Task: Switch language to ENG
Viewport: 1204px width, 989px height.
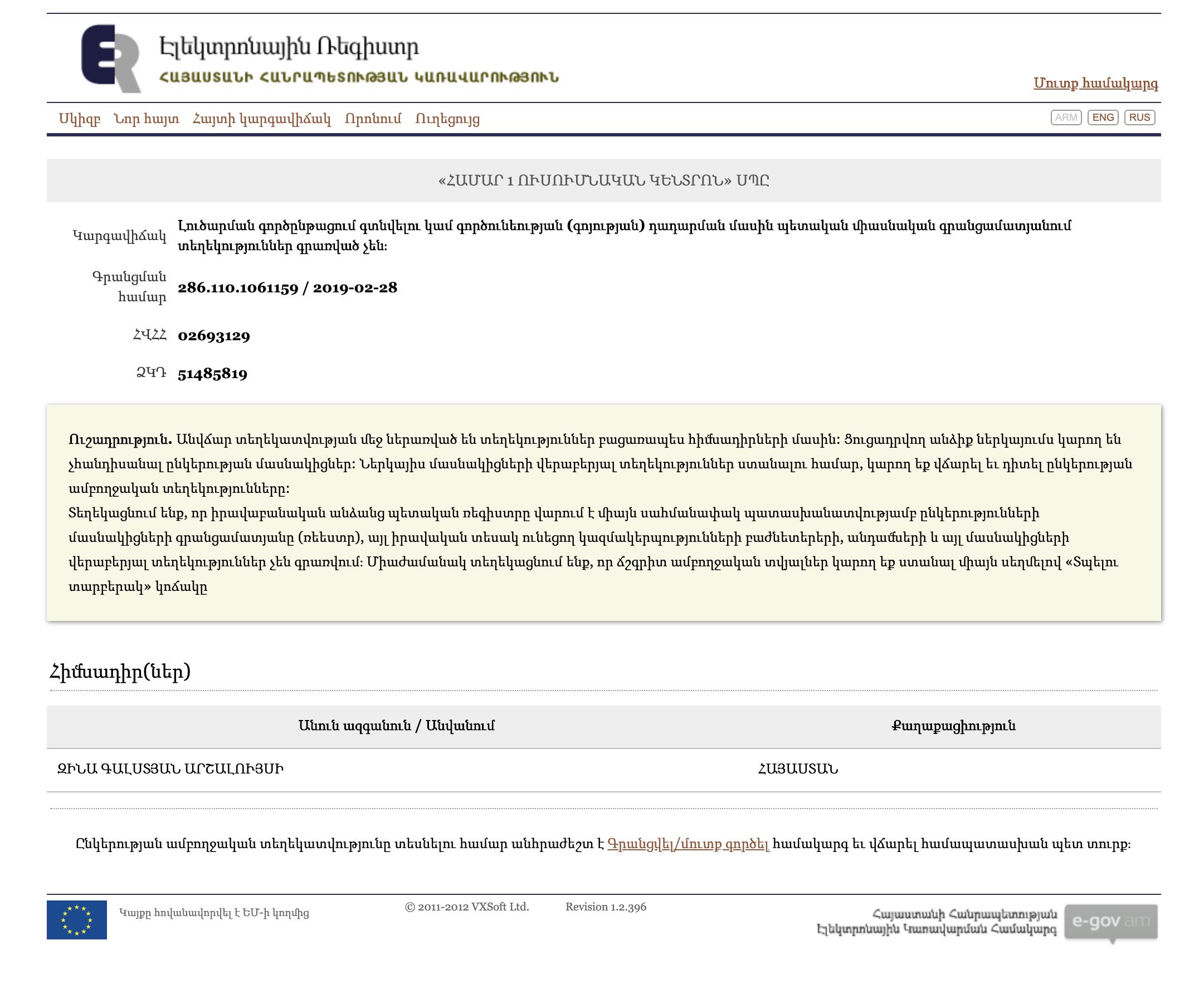Action: (1103, 117)
